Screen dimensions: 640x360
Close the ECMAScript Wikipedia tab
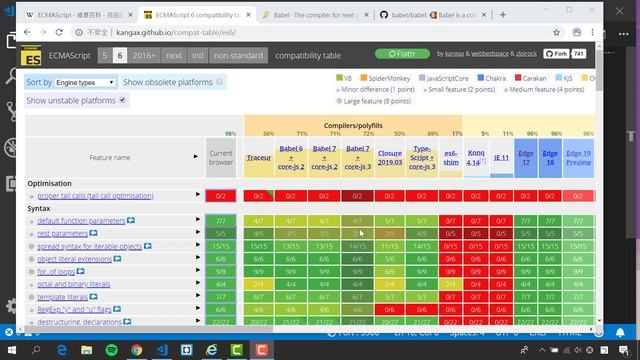130,15
